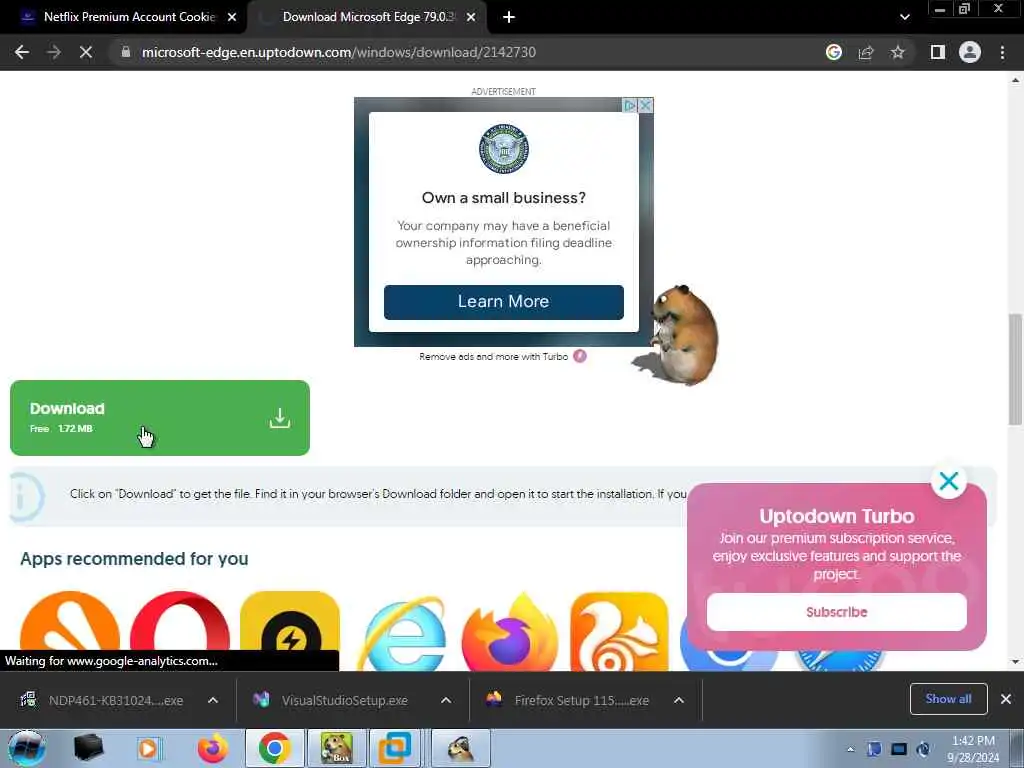Image resolution: width=1024 pixels, height=768 pixels.
Task: Click Learn More in the ad
Action: [x=504, y=302]
